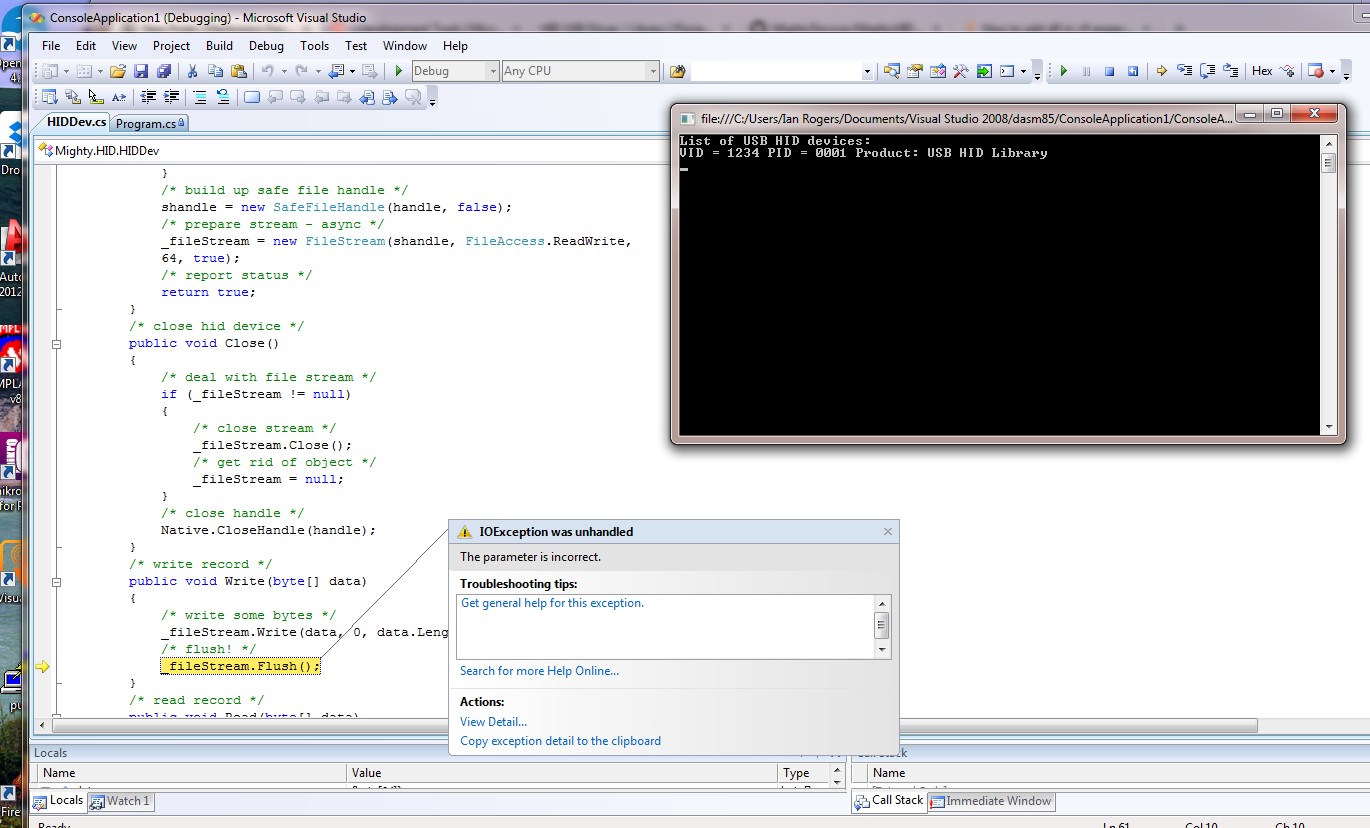Viewport: 1370px width, 828px height.
Task: Open the Toolbox hammer-and-wrench icon
Action: [961, 71]
